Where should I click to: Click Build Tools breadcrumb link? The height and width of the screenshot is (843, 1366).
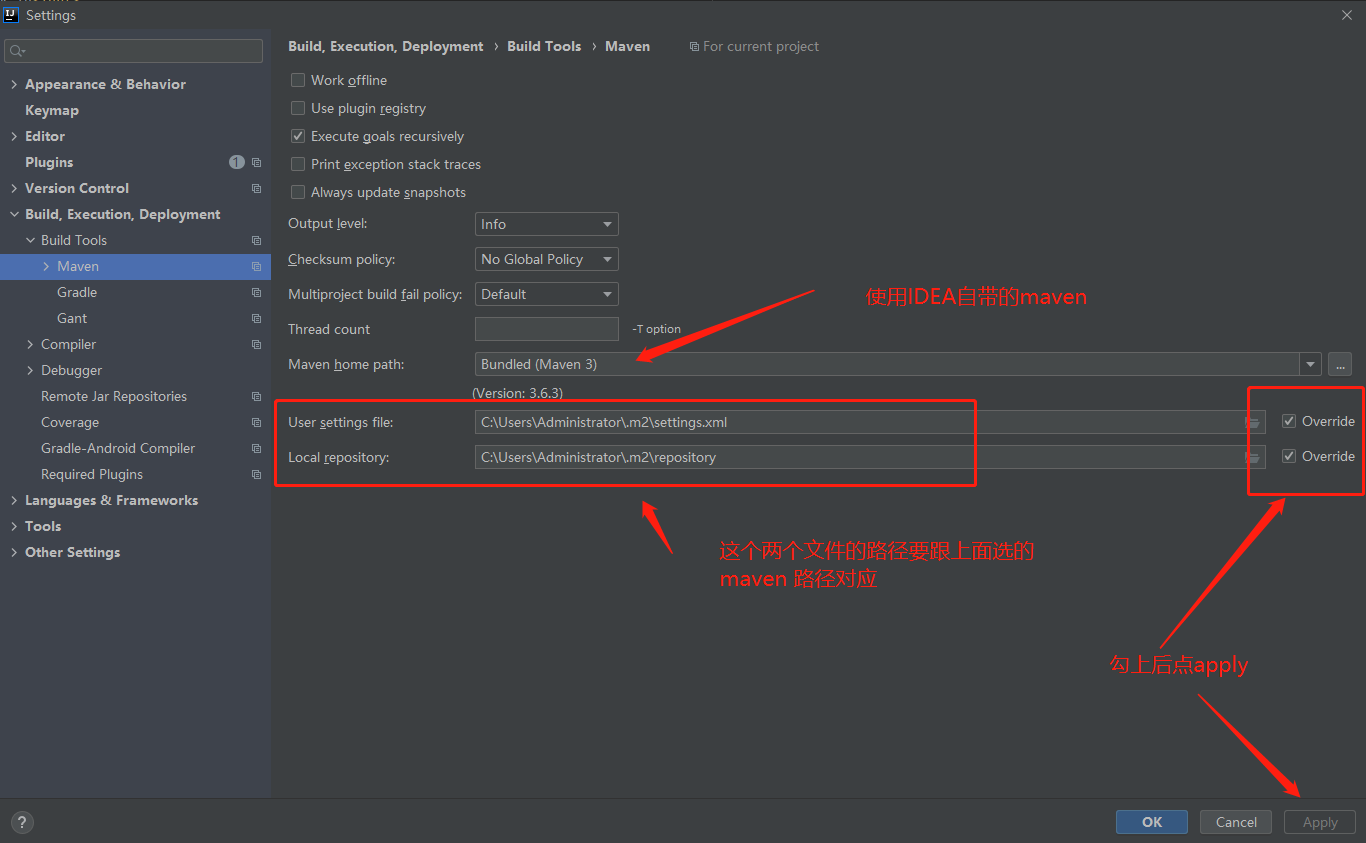coord(544,46)
